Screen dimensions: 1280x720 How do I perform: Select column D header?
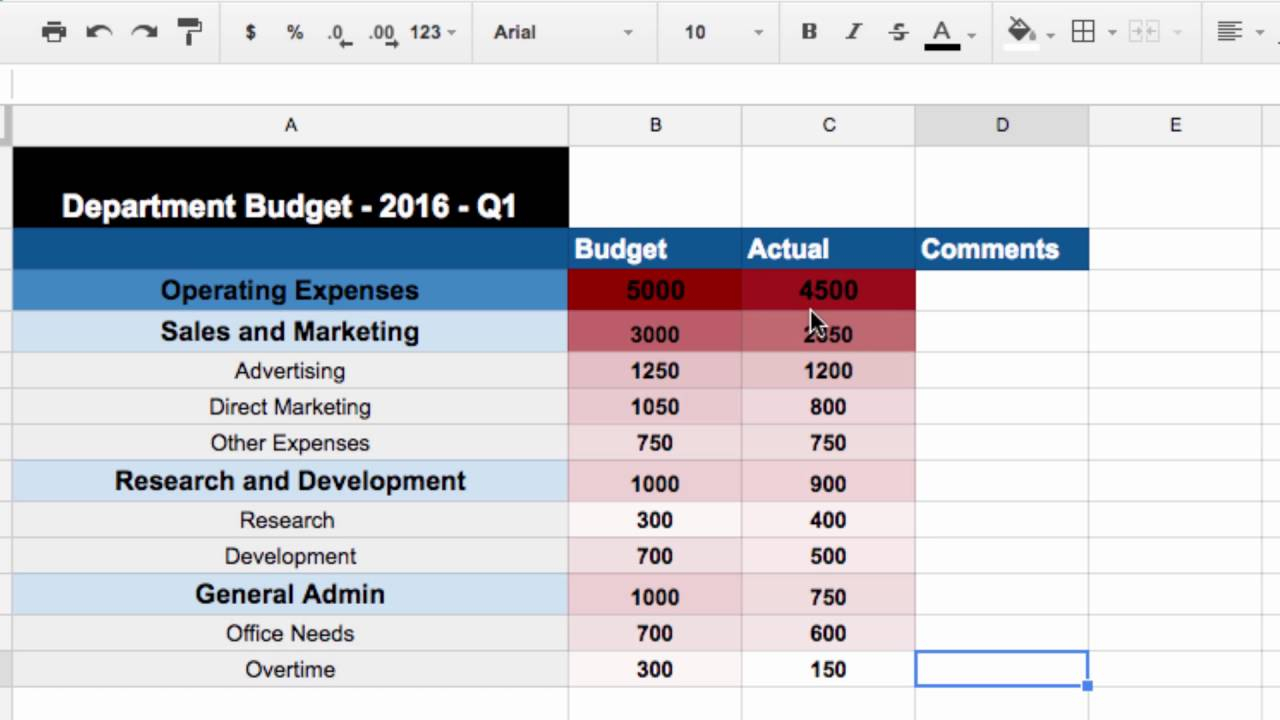tap(1001, 125)
